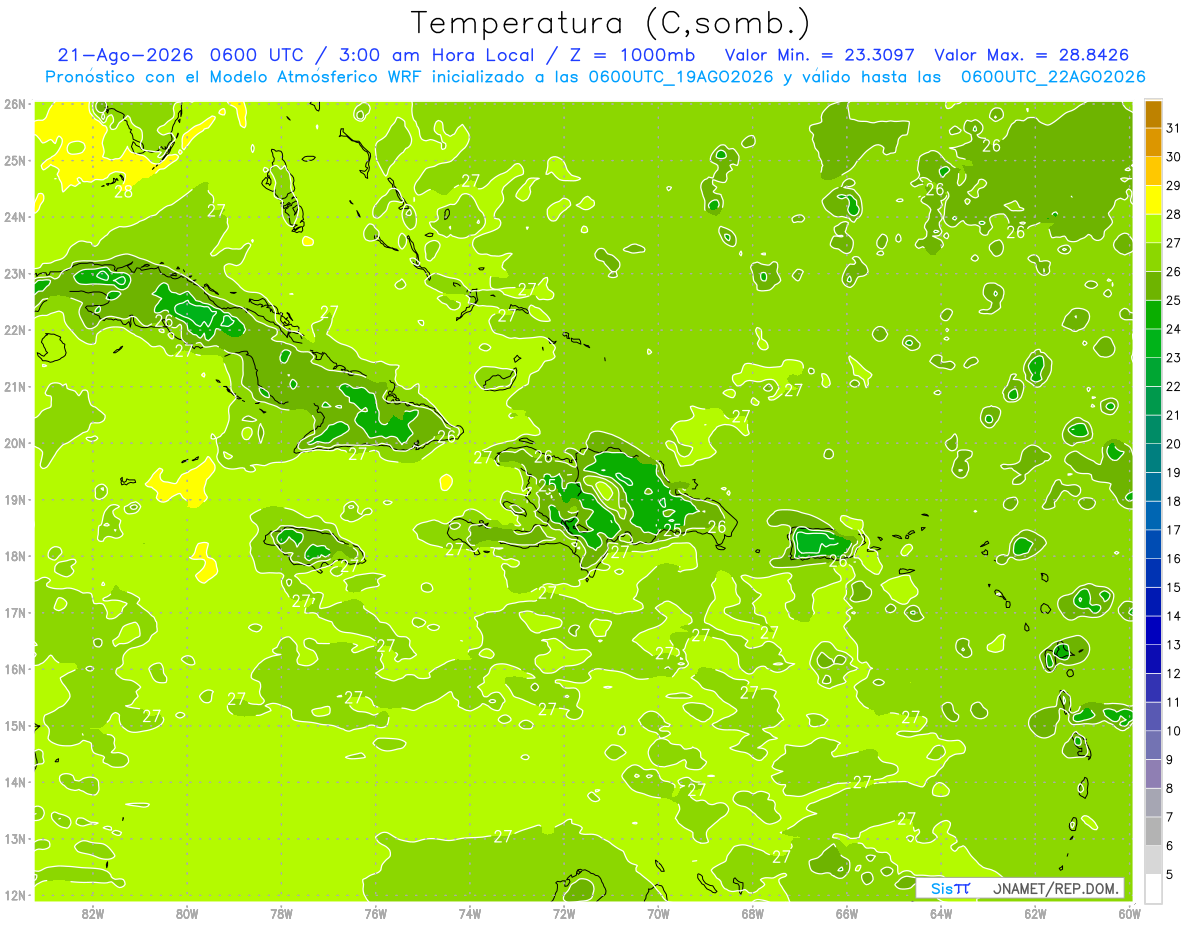Select the colorbar tick label "20"
Screen dimensions: 1200x927
click(x=1174, y=443)
